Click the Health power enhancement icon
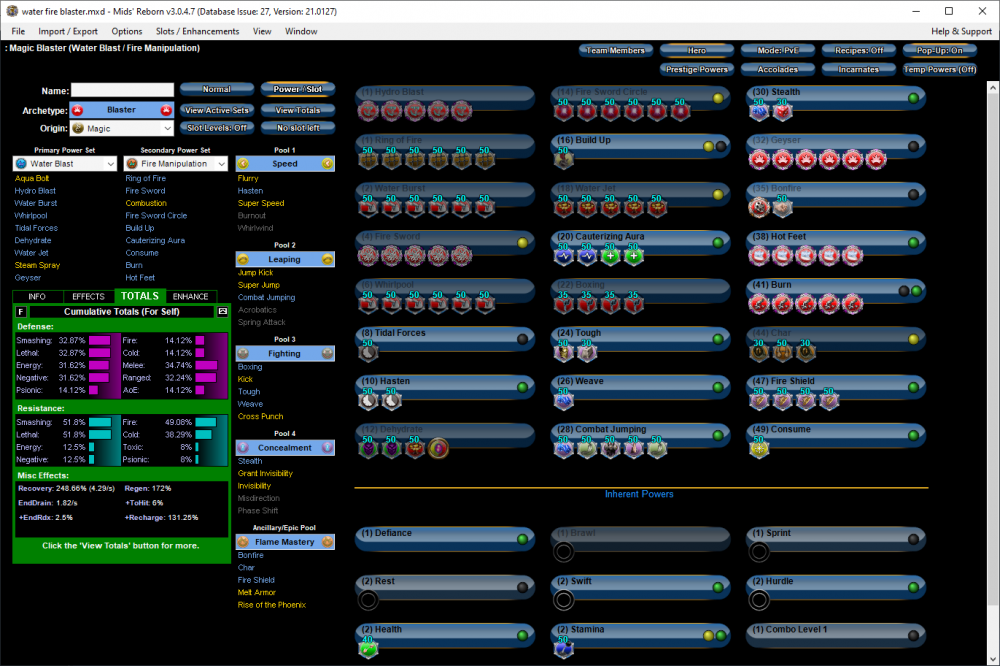1000x666 pixels. tap(369, 649)
